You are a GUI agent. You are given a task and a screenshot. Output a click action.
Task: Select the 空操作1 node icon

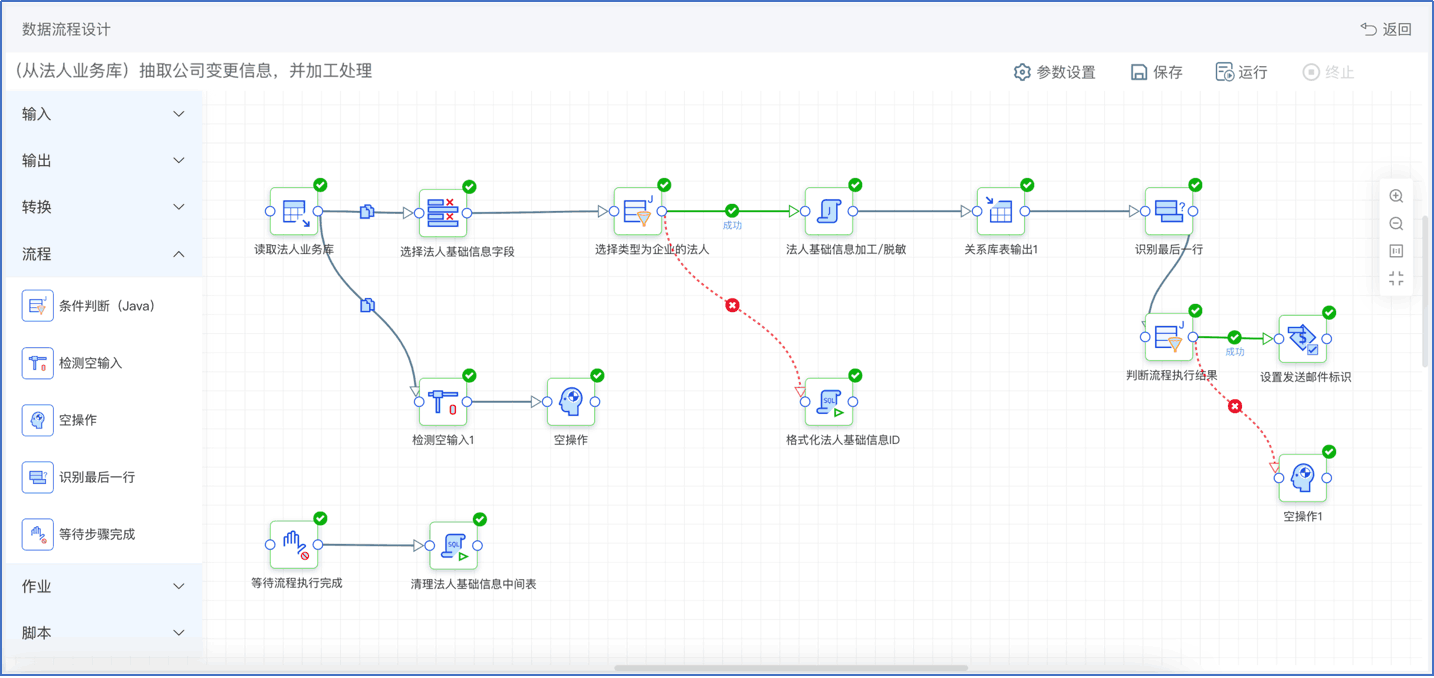pos(1303,479)
